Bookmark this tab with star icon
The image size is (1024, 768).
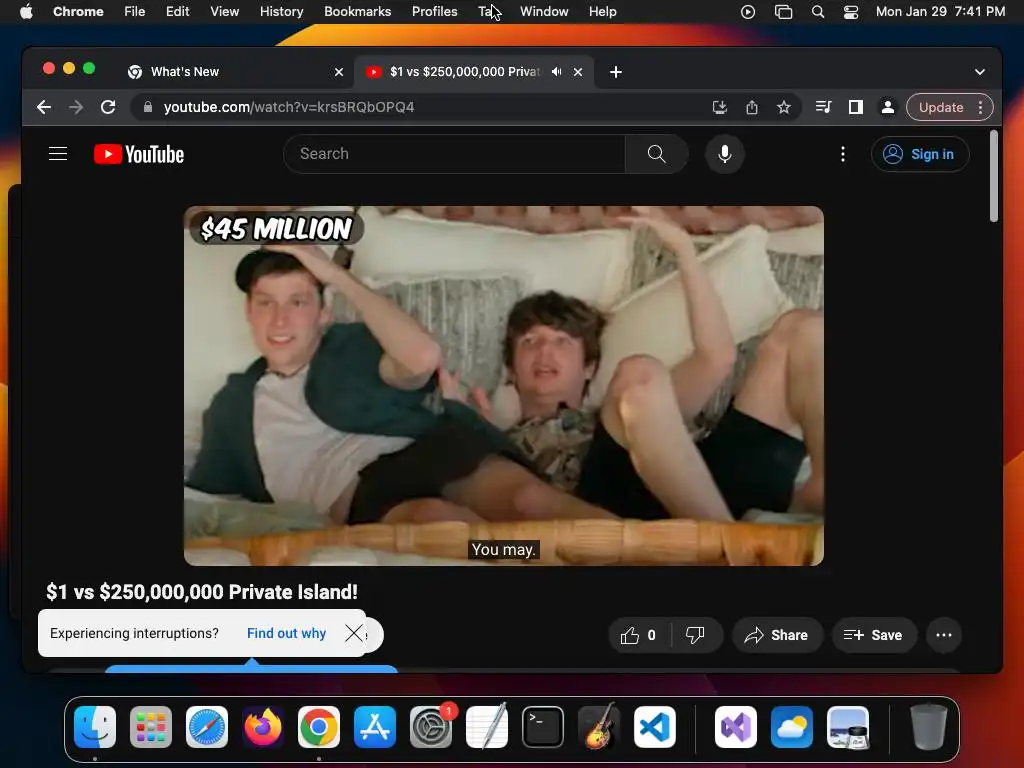tap(784, 107)
